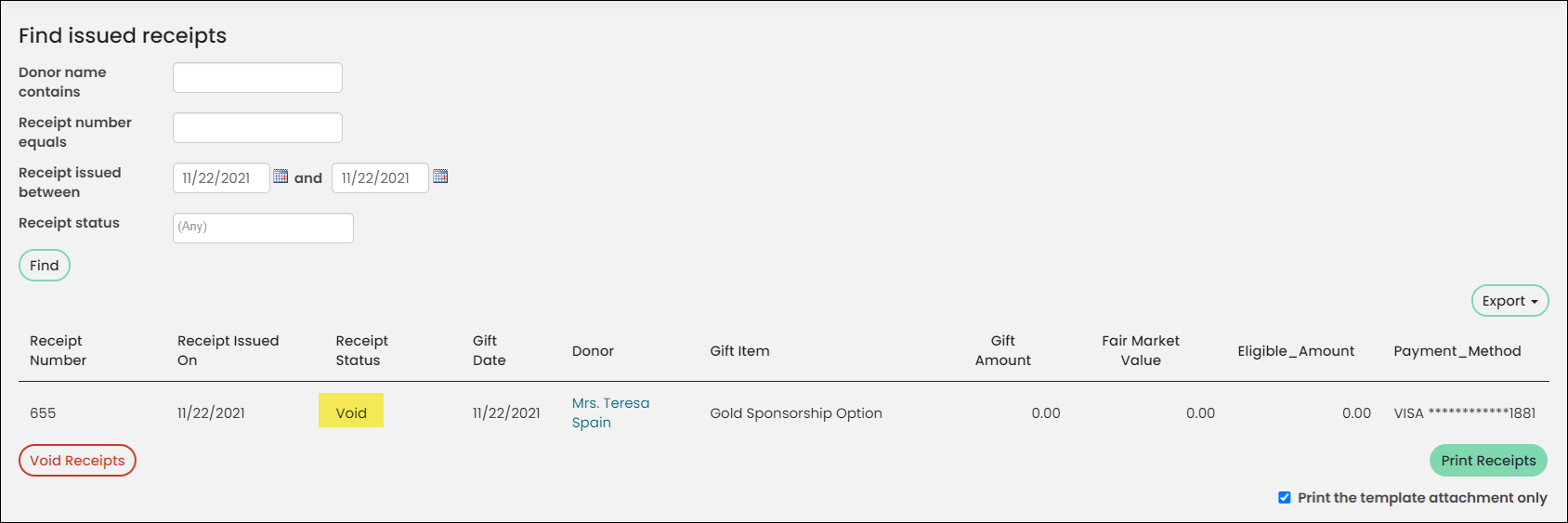Sort by the Receipt Issued On header
1568x523 pixels.
click(x=228, y=350)
